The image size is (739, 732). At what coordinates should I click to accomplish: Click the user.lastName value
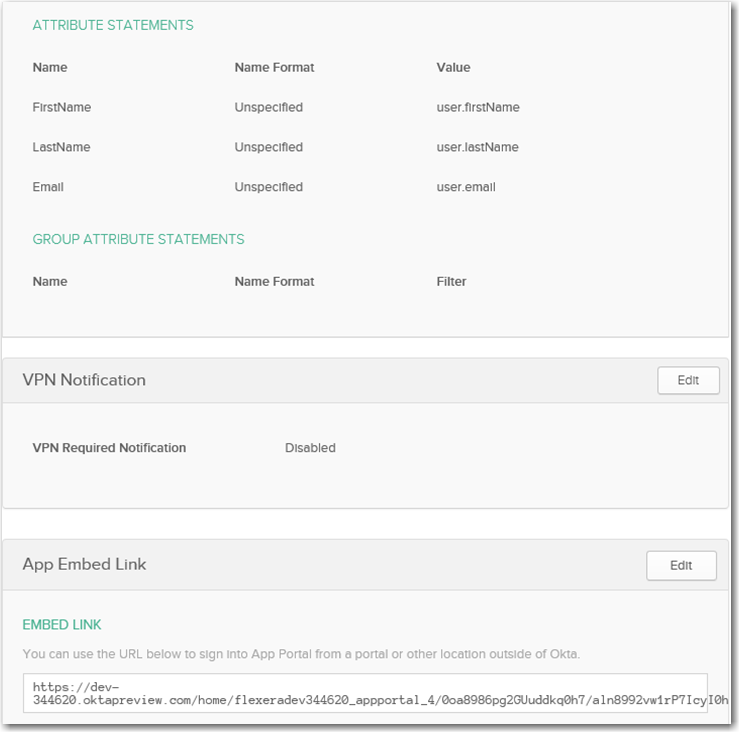[477, 147]
